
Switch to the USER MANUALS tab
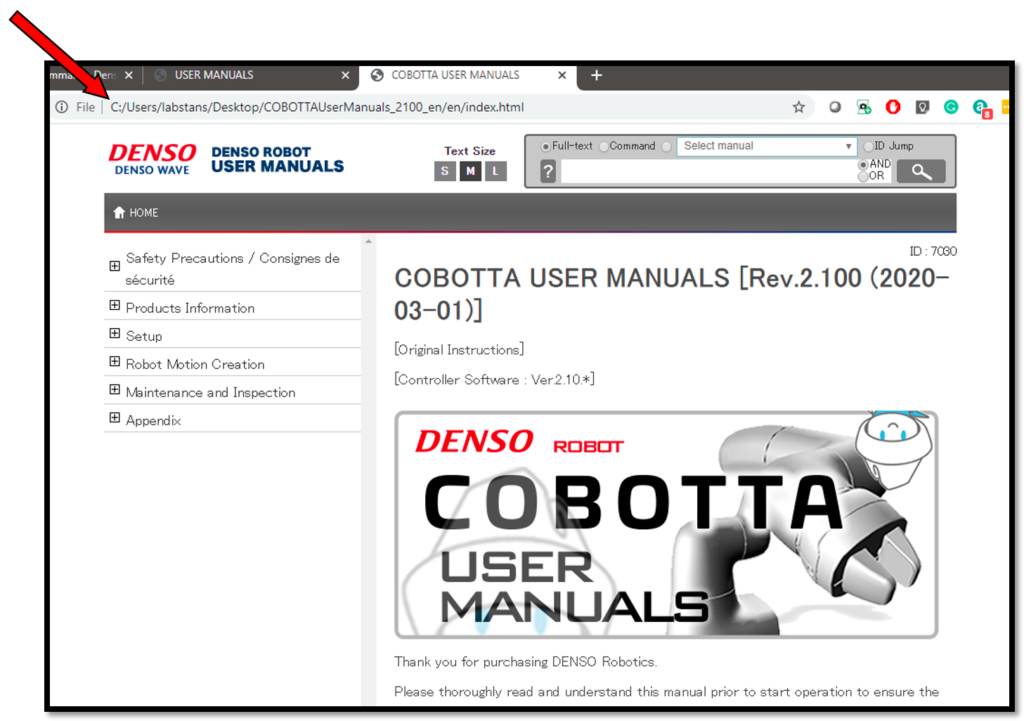pos(251,75)
